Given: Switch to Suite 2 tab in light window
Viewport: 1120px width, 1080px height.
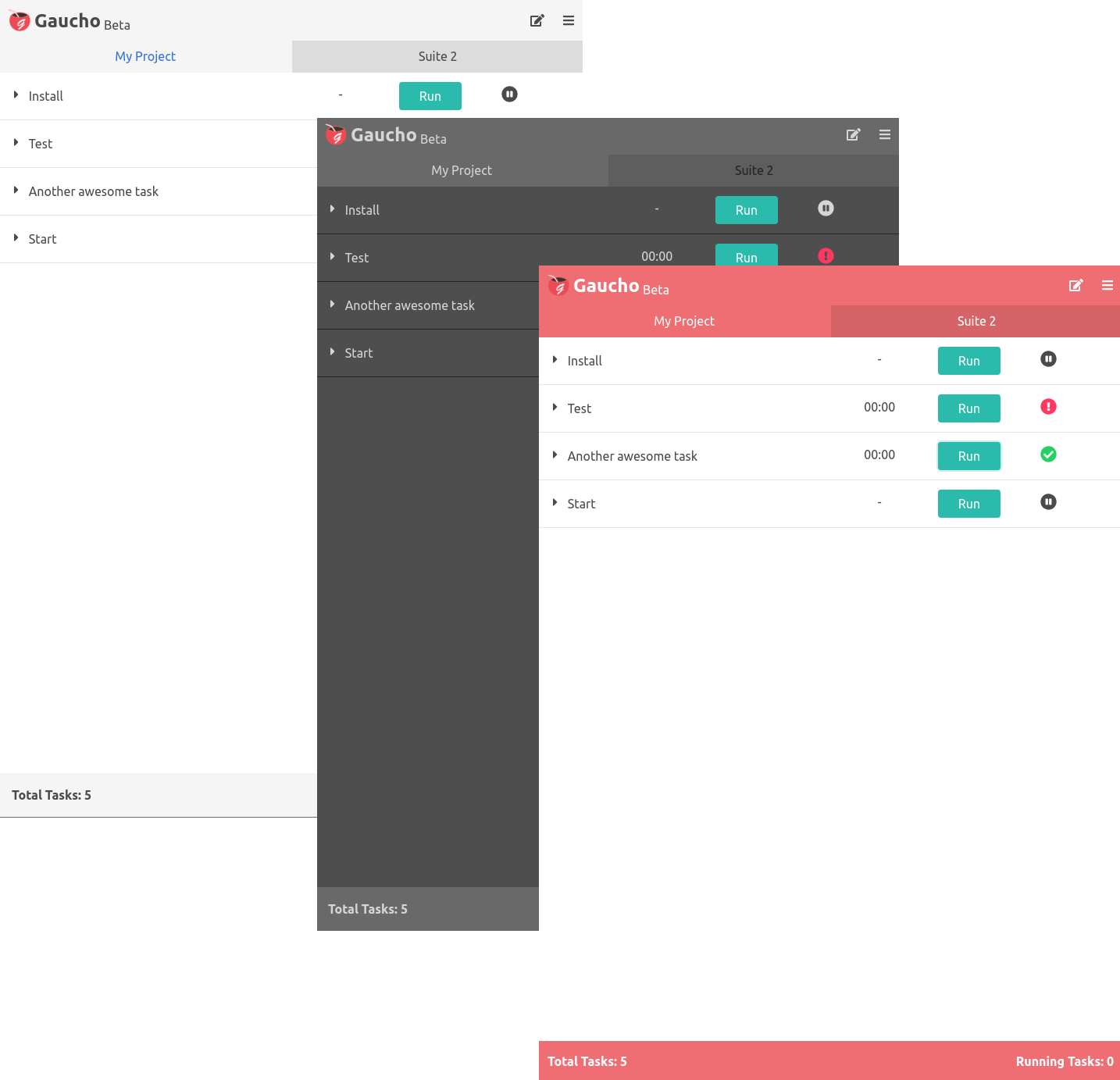Looking at the screenshot, I should click(437, 56).
